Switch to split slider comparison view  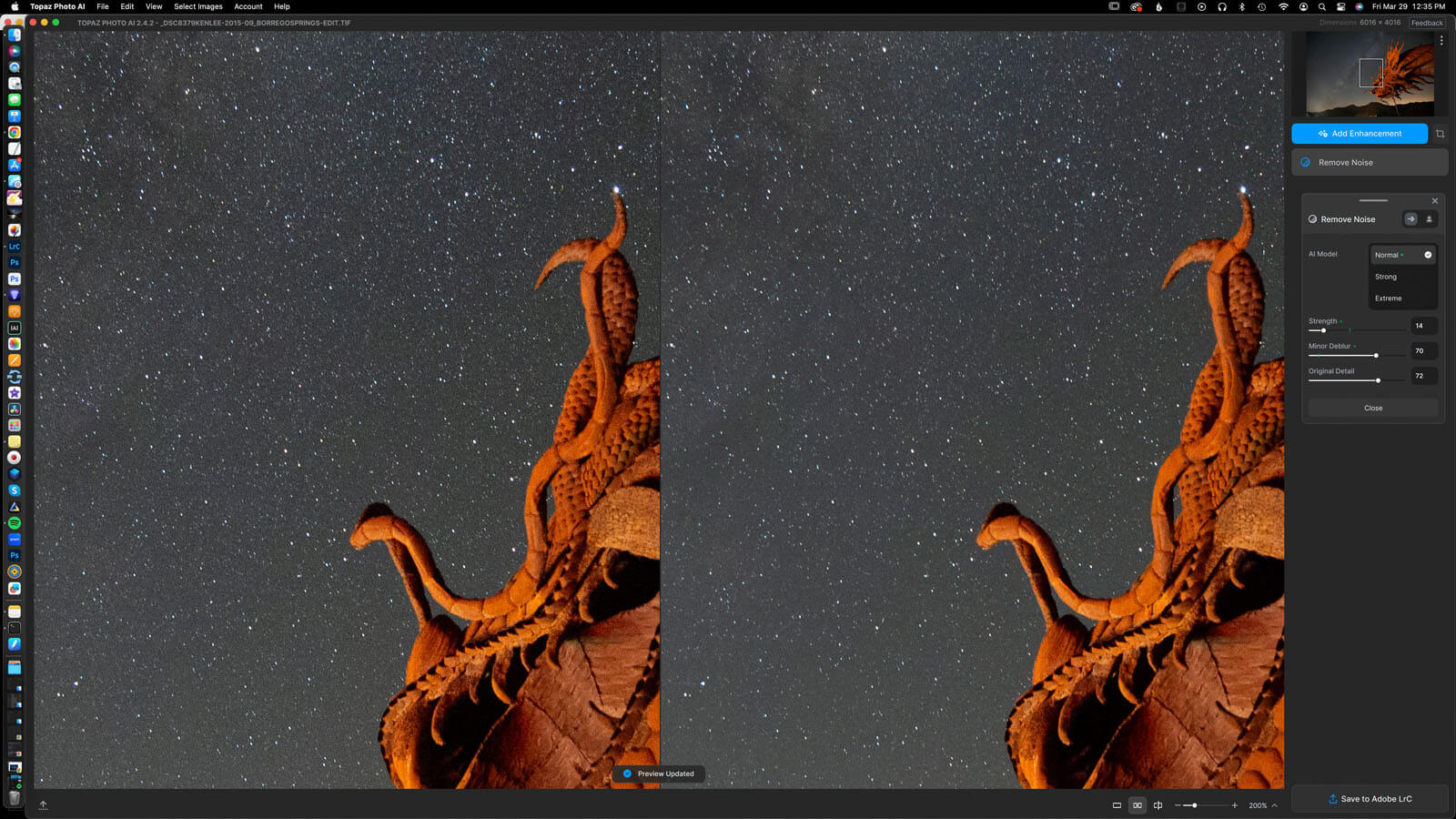tap(1158, 805)
